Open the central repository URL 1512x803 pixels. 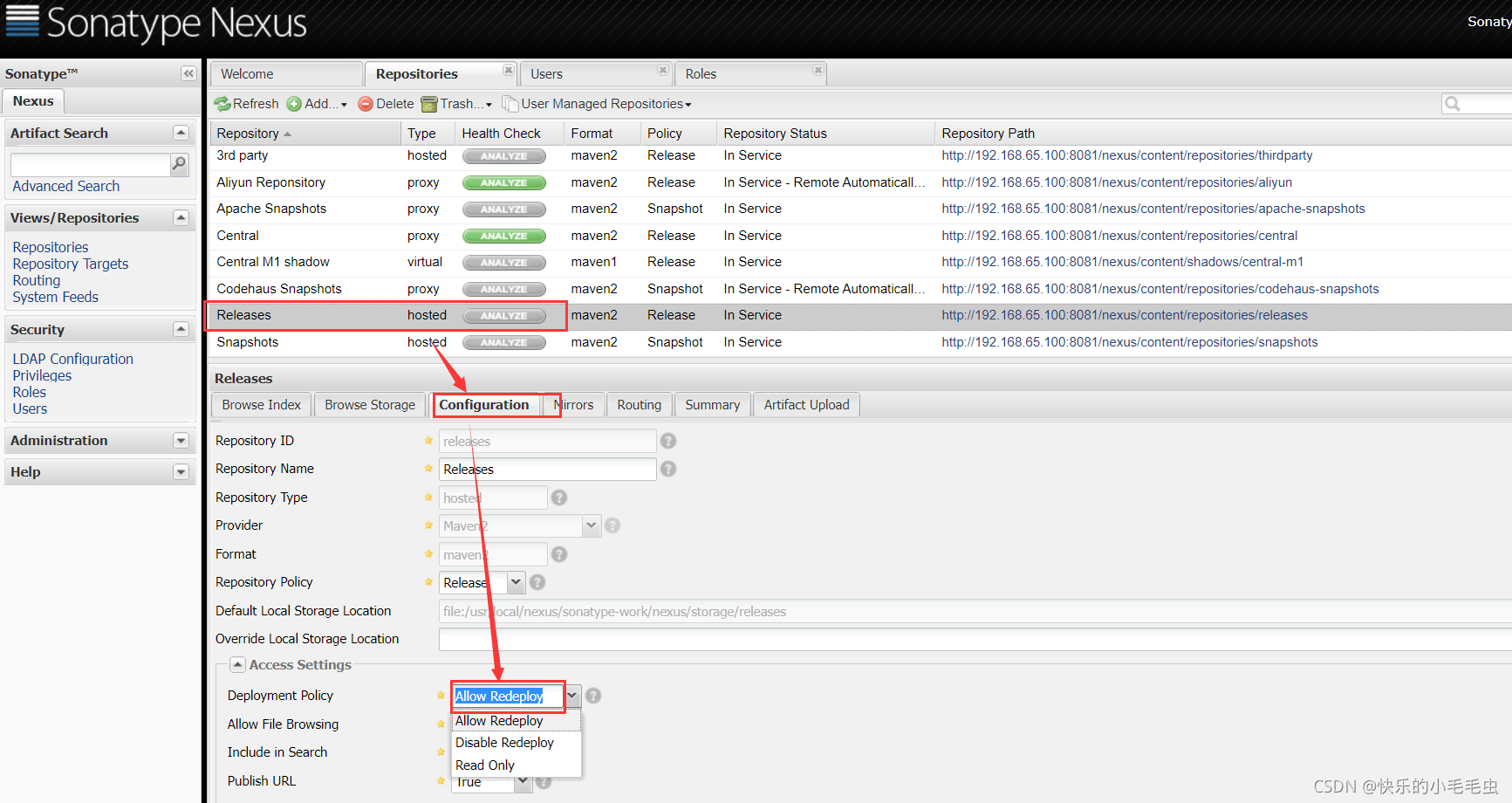pos(1119,236)
